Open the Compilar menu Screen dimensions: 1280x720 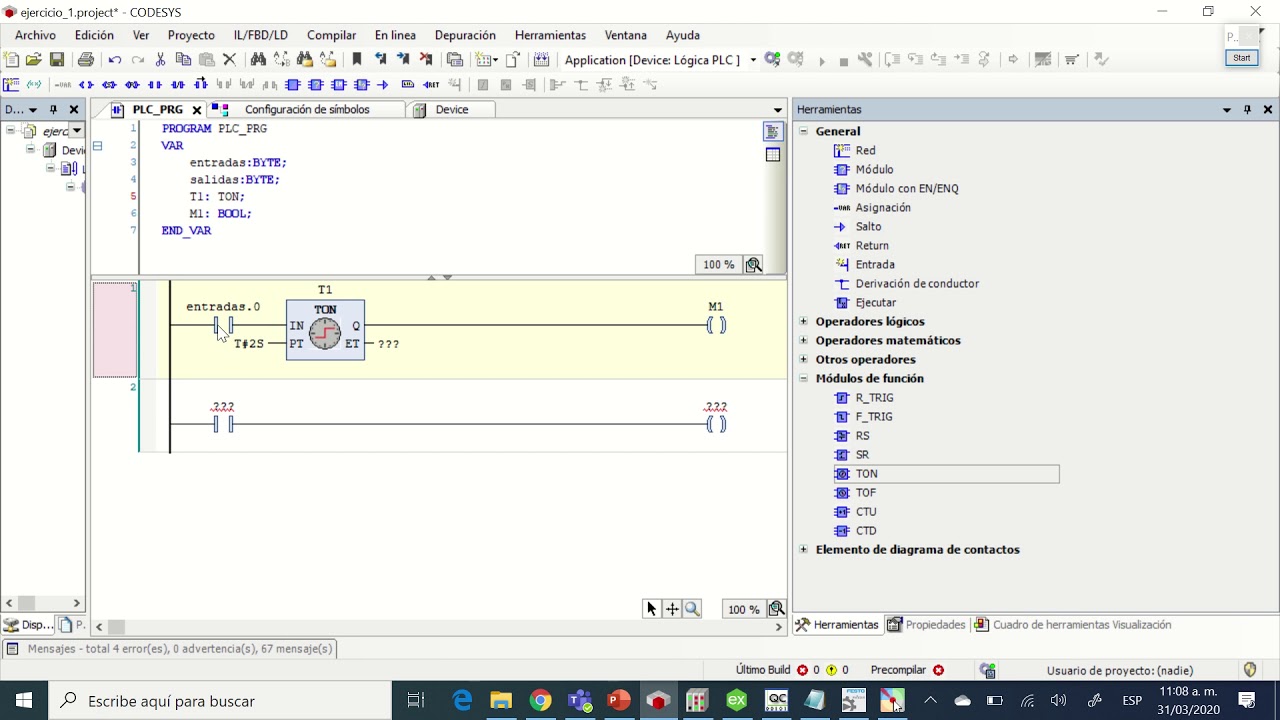(331, 35)
